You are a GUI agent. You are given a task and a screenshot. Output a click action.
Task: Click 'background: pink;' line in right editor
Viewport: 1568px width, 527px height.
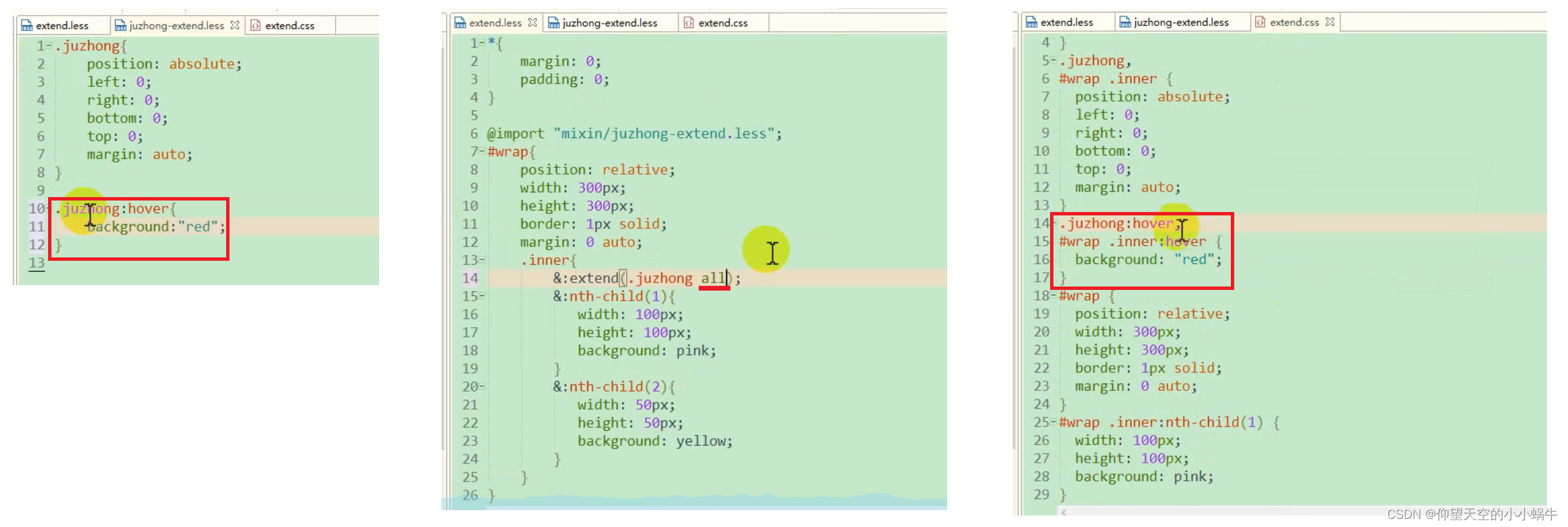click(1144, 476)
